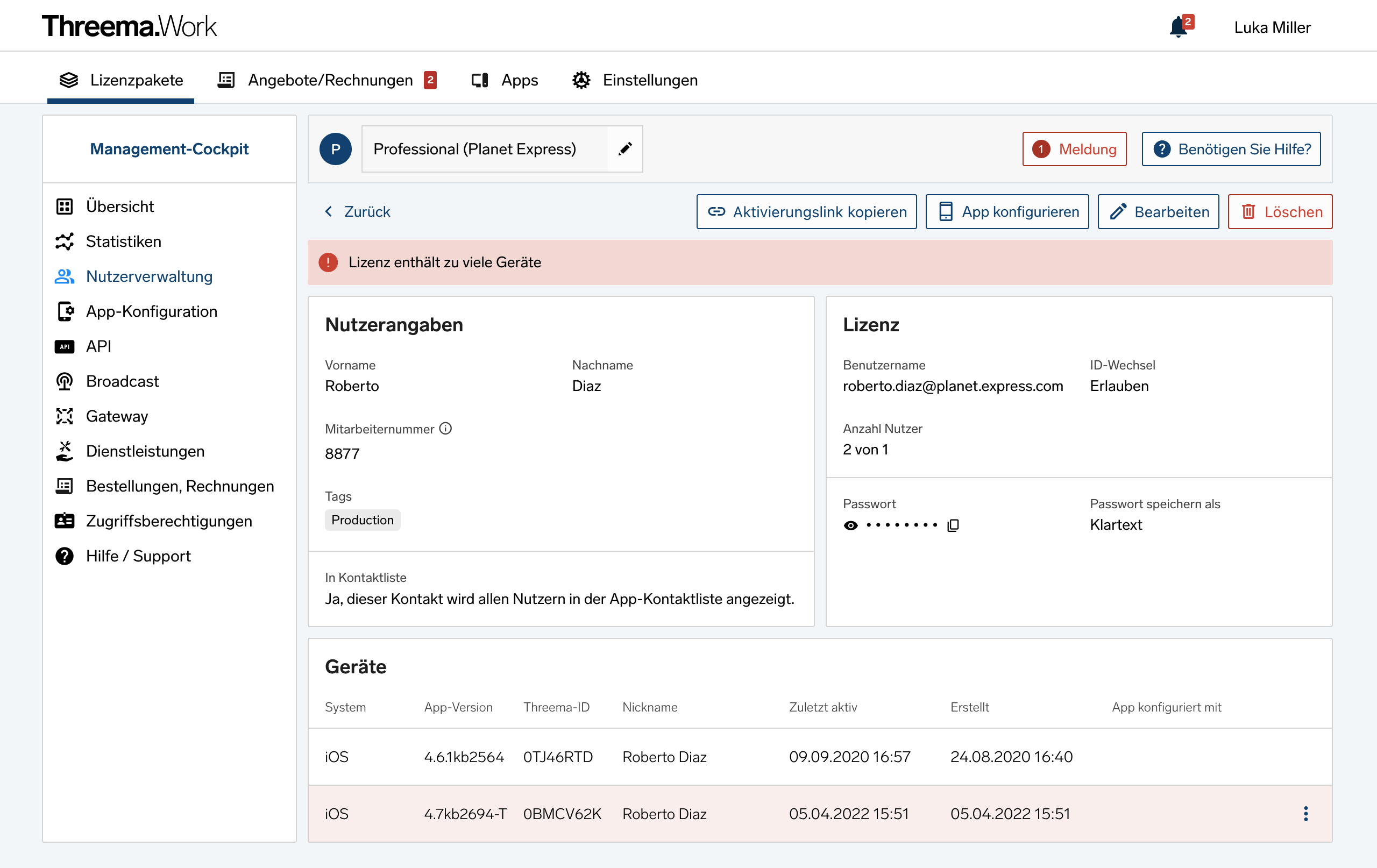Click the Einstellungen gear icon
Image resolution: width=1377 pixels, height=868 pixels.
(x=581, y=80)
